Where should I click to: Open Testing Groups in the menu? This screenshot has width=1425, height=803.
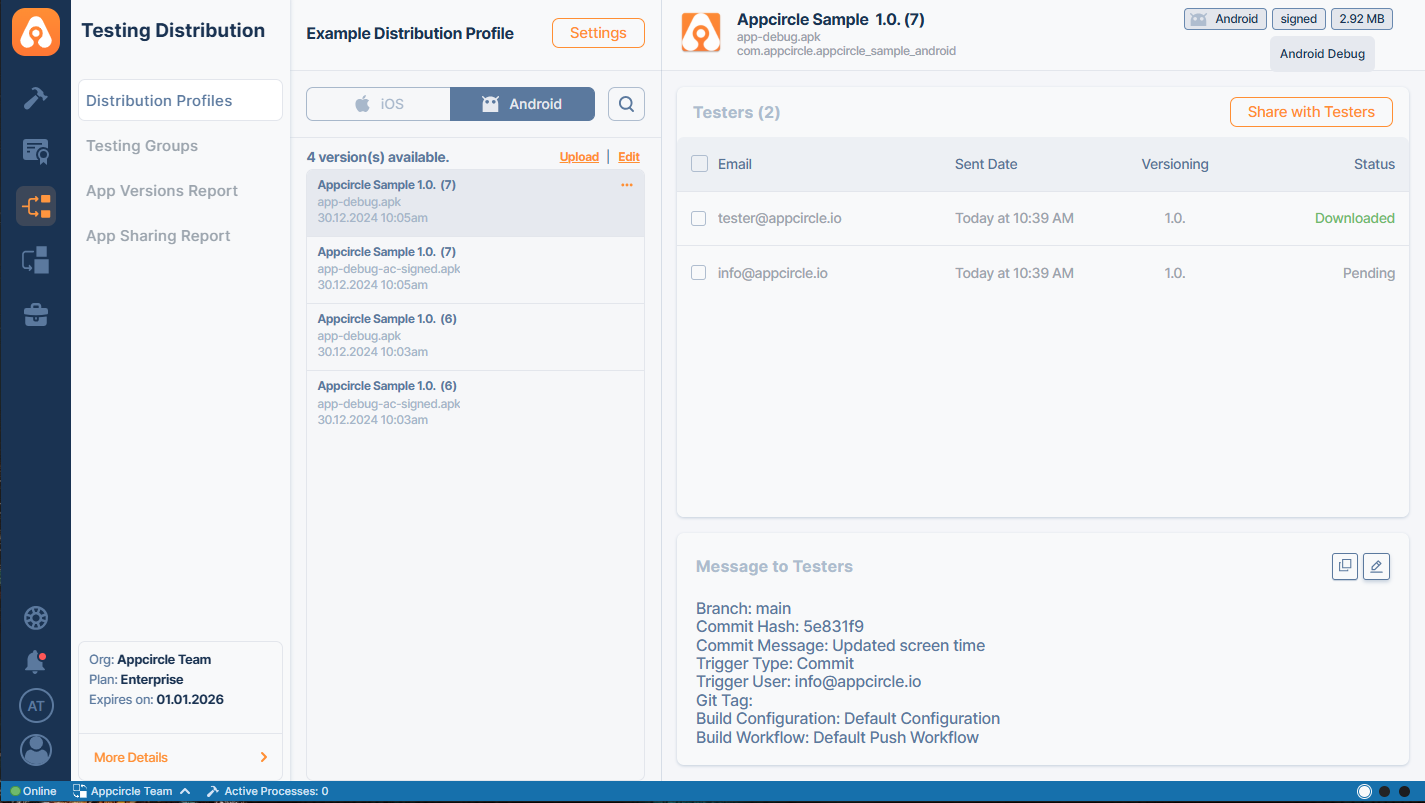tap(142, 146)
